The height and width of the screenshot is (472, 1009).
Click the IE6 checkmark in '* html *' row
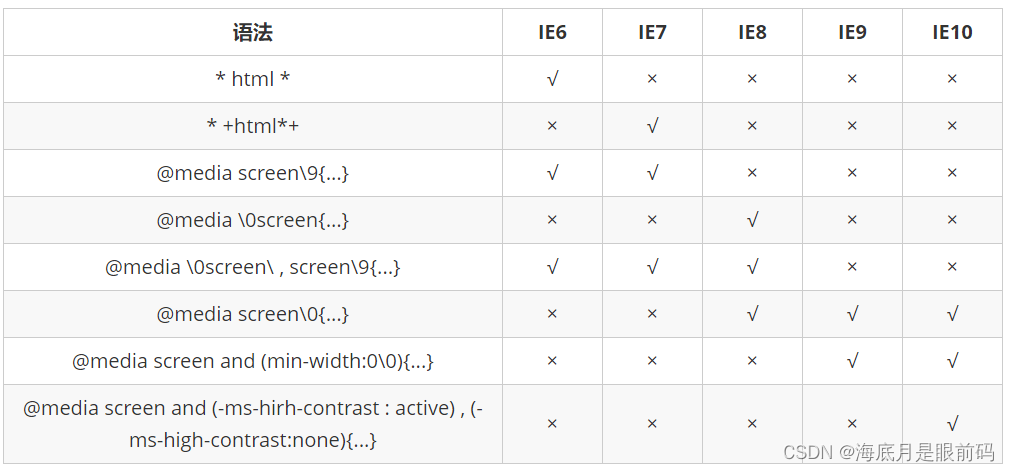[552, 79]
